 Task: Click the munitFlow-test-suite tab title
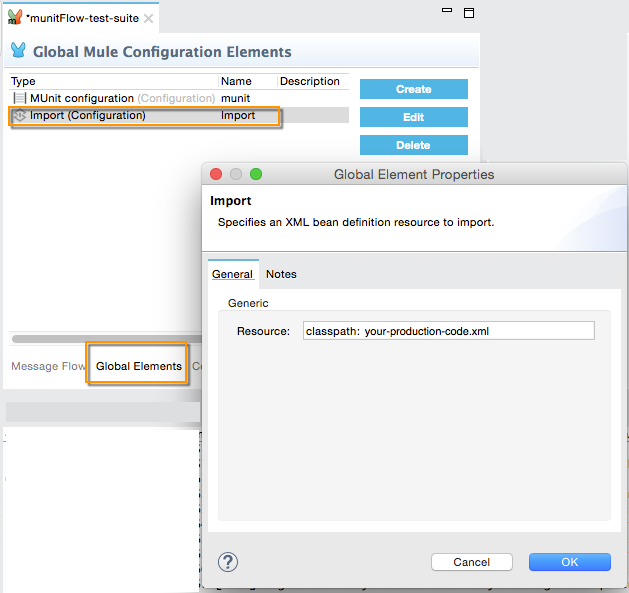(83, 18)
